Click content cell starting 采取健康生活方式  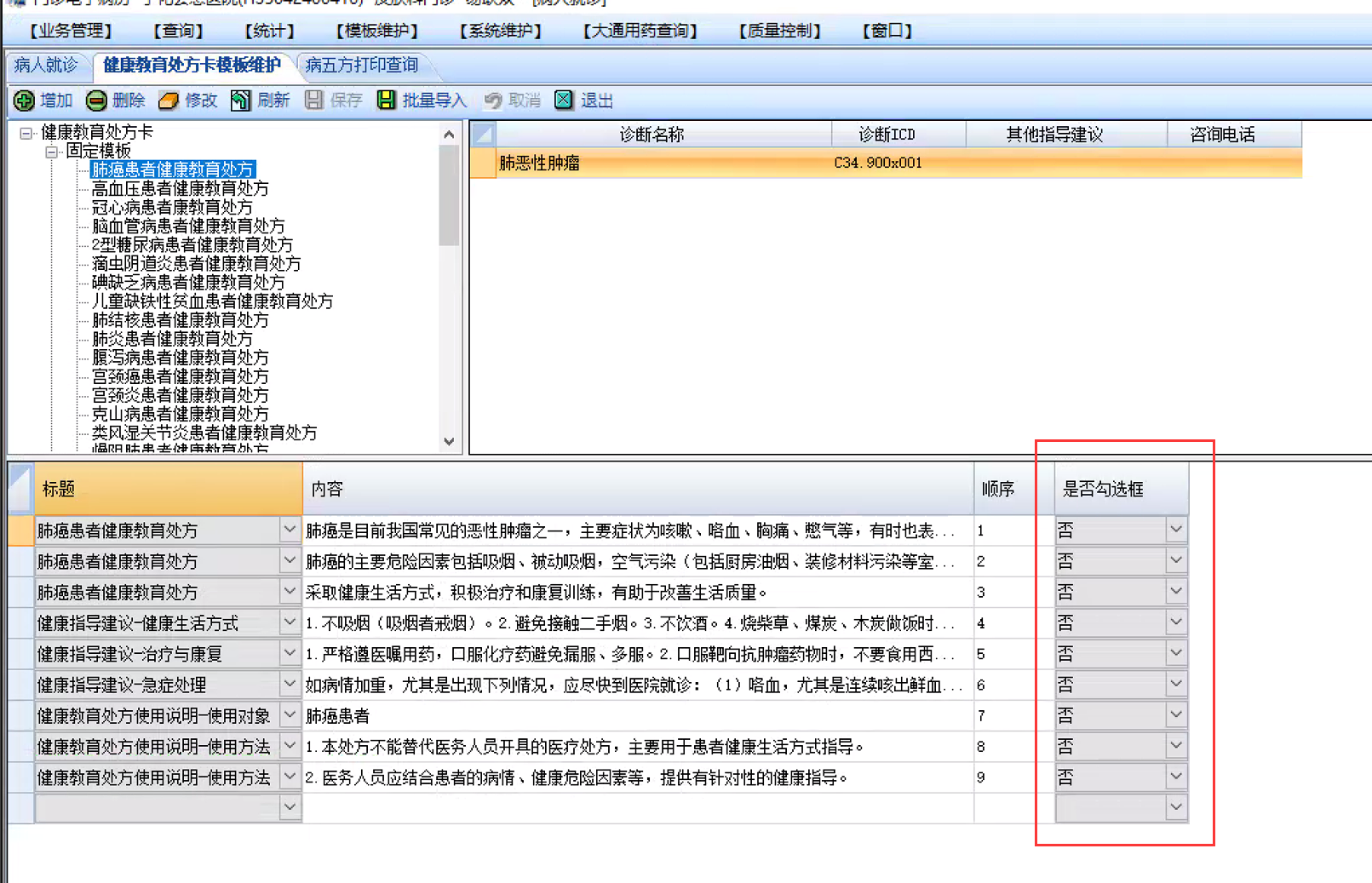click(x=638, y=593)
